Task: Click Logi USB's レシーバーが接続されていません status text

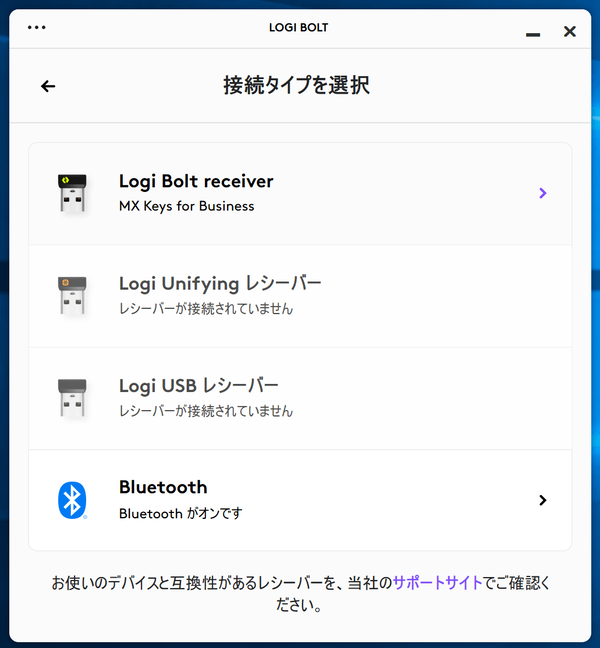Action: coord(206,411)
